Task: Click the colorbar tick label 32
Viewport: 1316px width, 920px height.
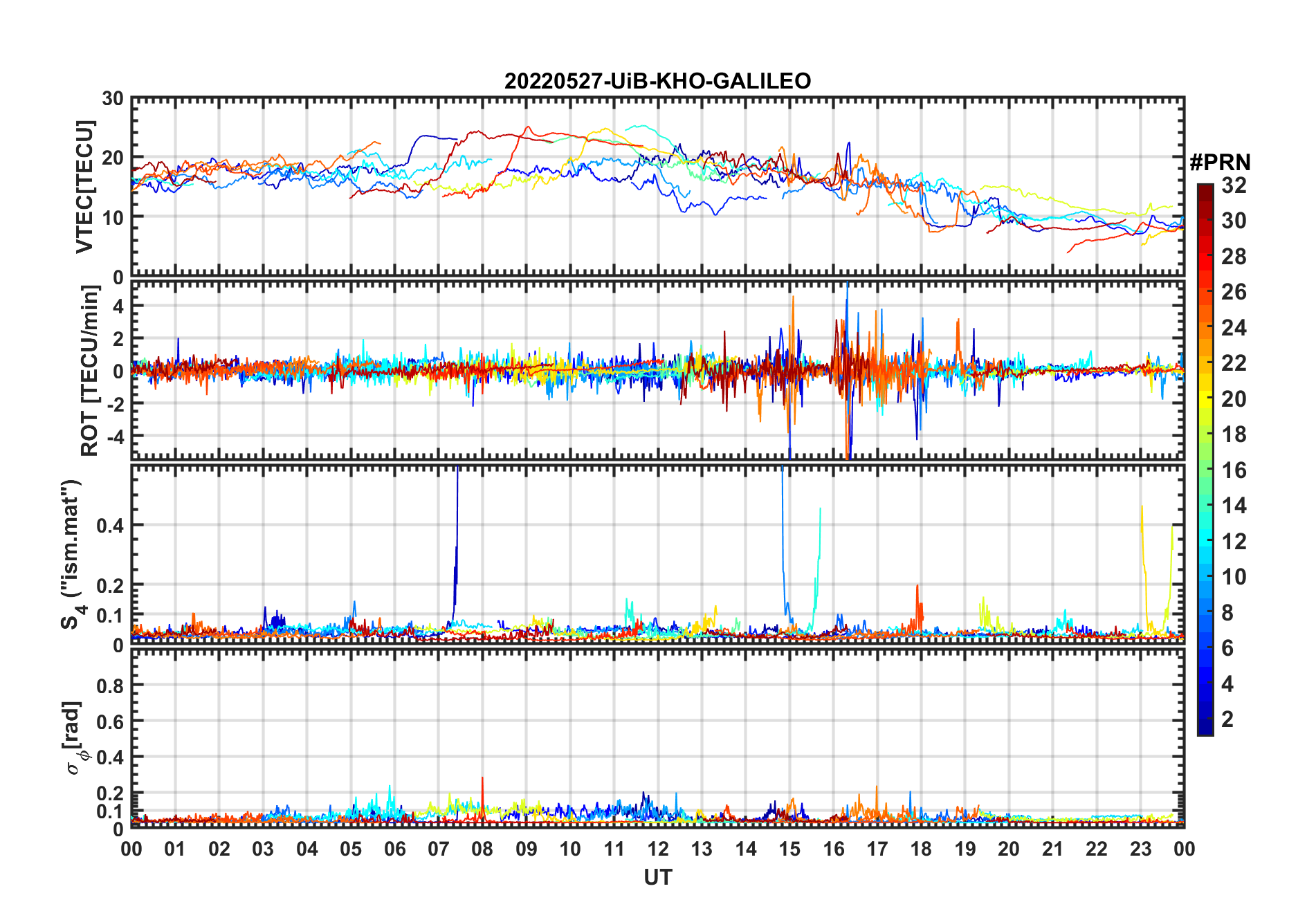Action: (1234, 185)
